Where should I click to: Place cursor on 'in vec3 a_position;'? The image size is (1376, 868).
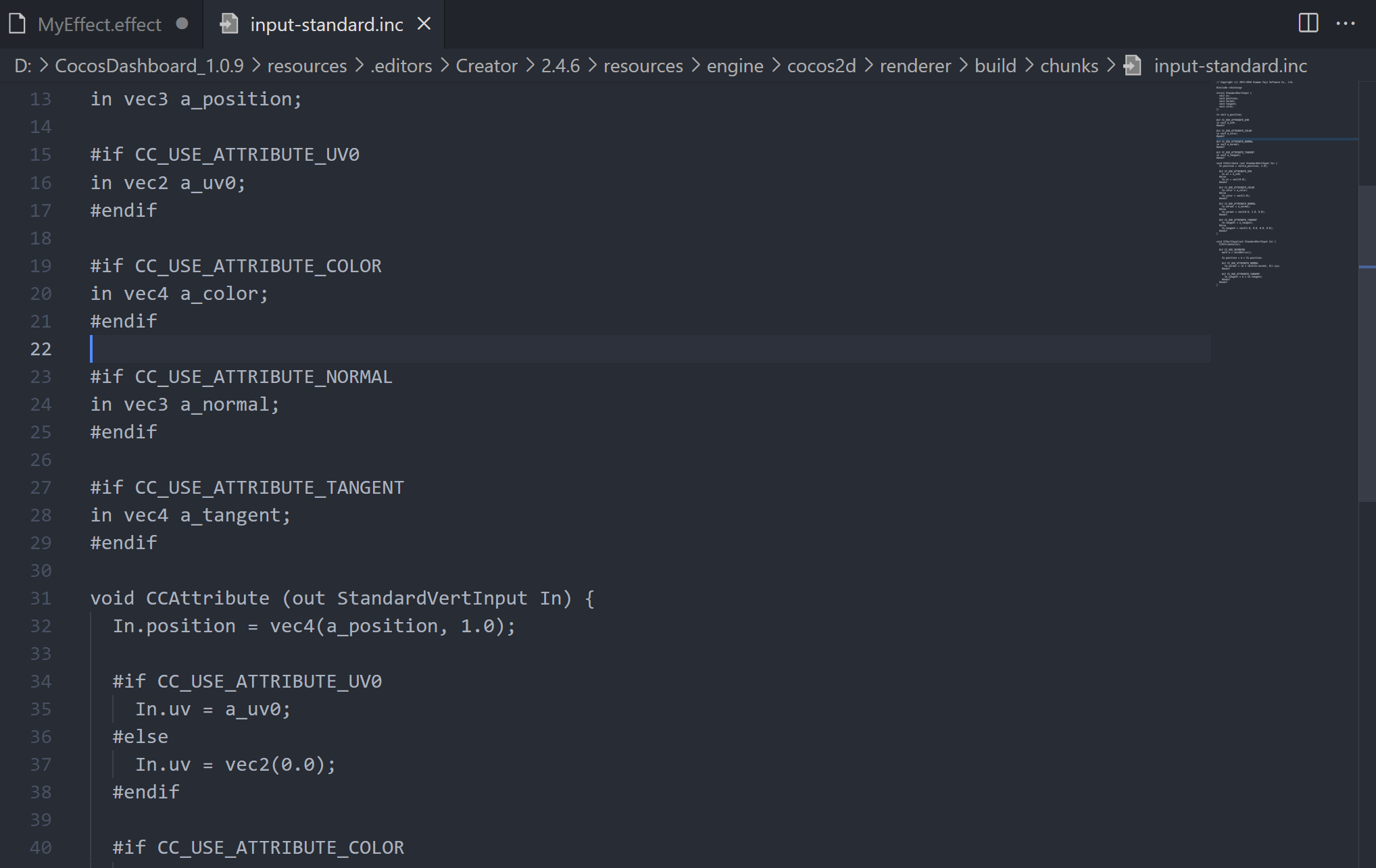point(196,99)
